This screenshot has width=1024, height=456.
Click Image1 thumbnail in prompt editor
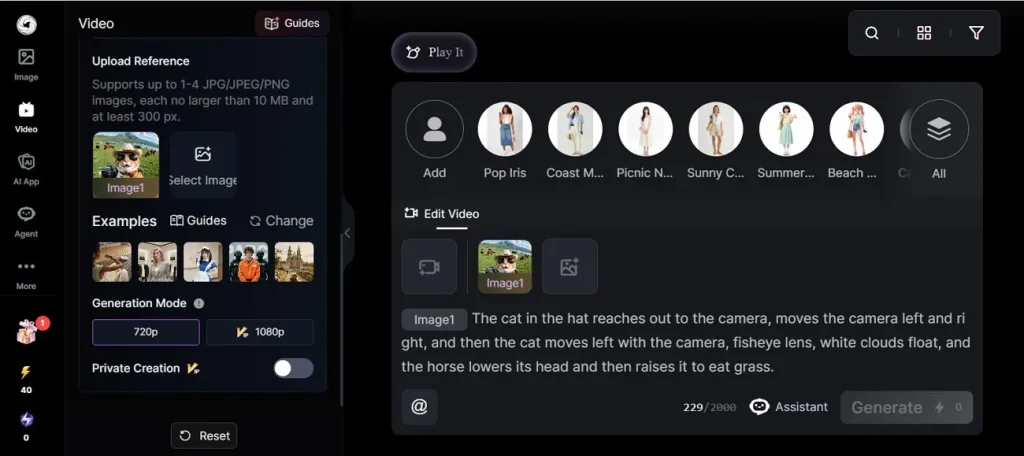click(x=505, y=267)
